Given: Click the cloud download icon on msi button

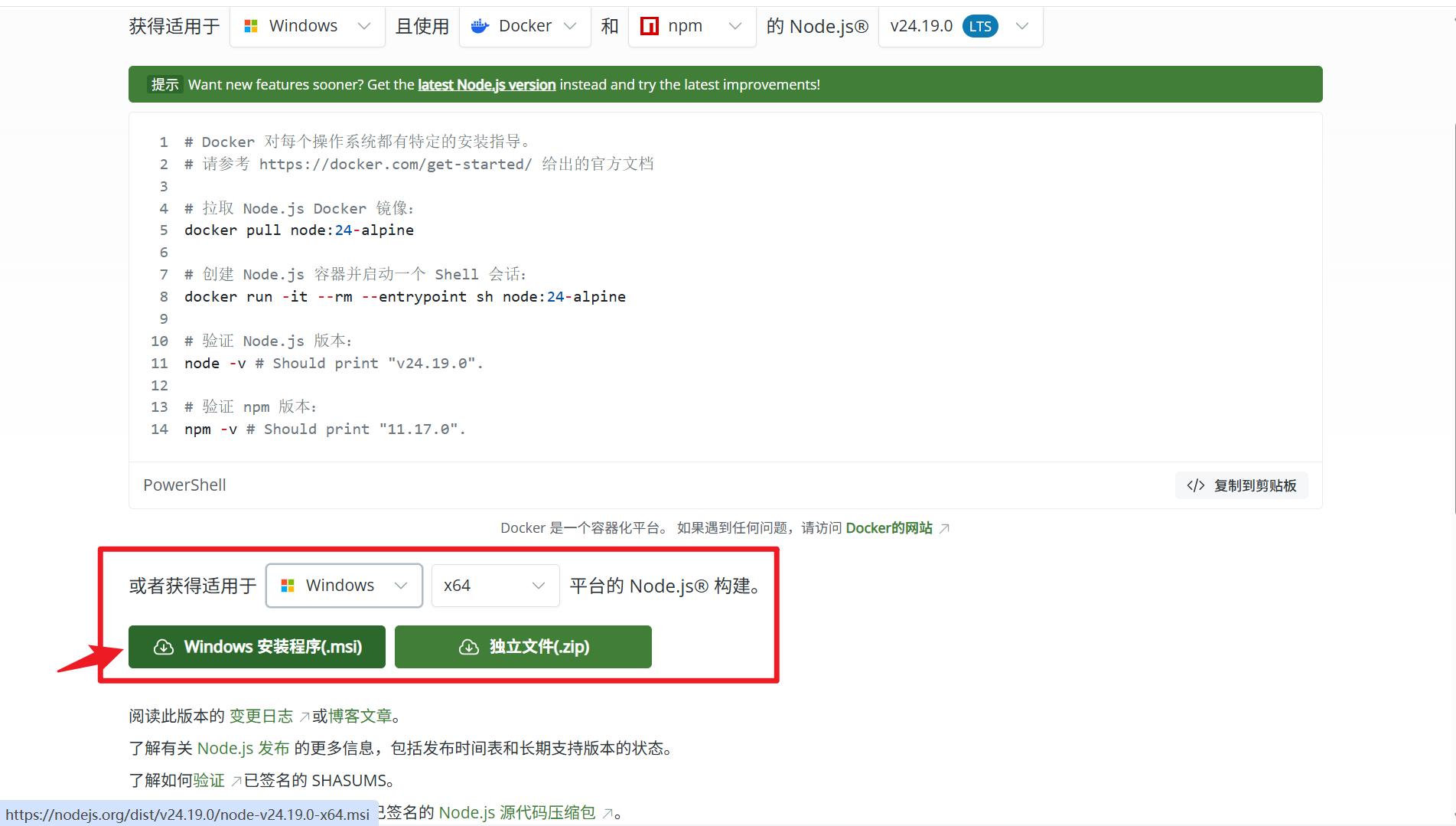Looking at the screenshot, I should [164, 648].
